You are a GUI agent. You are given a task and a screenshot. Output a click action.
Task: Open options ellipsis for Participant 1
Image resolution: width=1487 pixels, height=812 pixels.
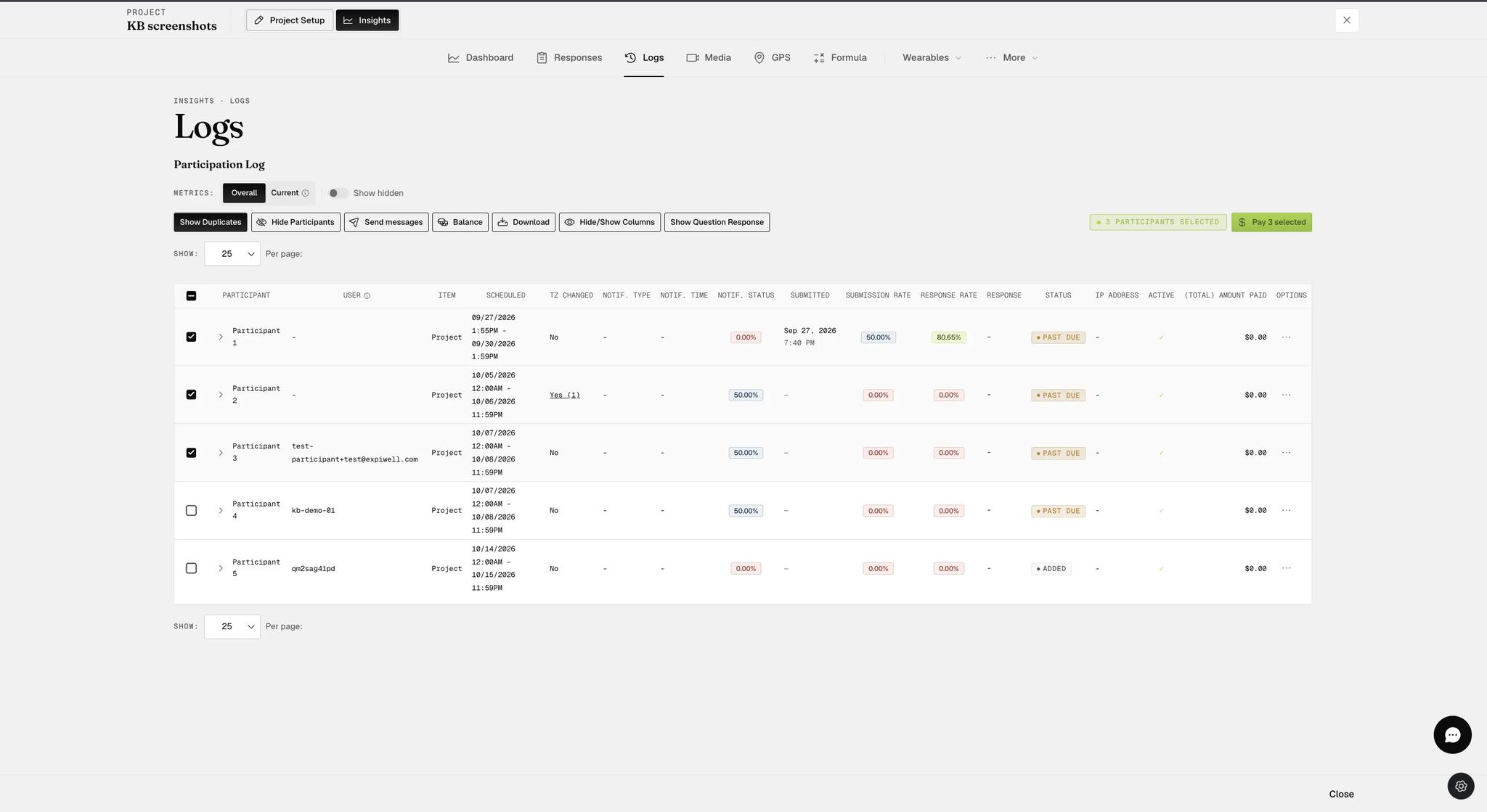1286,337
